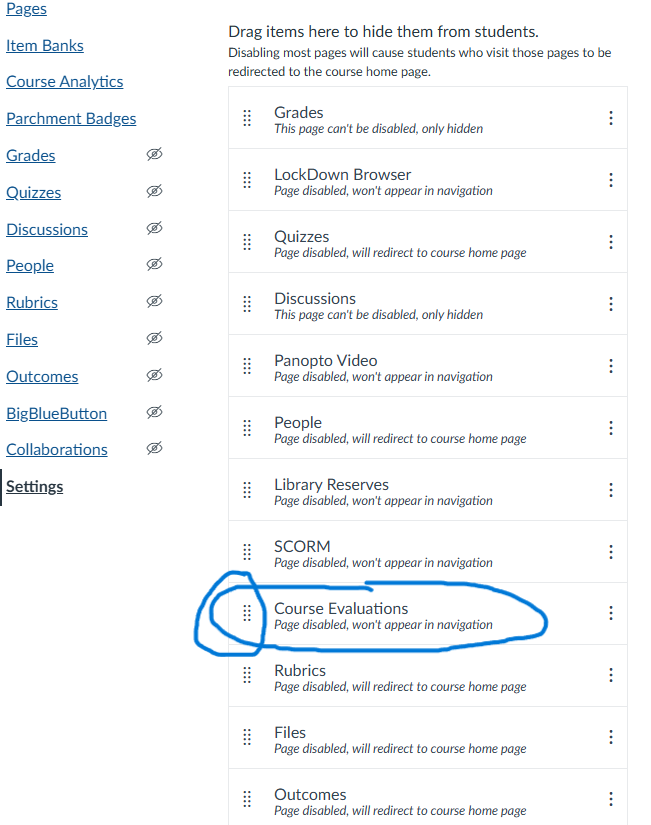Click the drag handle for LockDown Browser
Screen dimensions: 651x825
247,180
